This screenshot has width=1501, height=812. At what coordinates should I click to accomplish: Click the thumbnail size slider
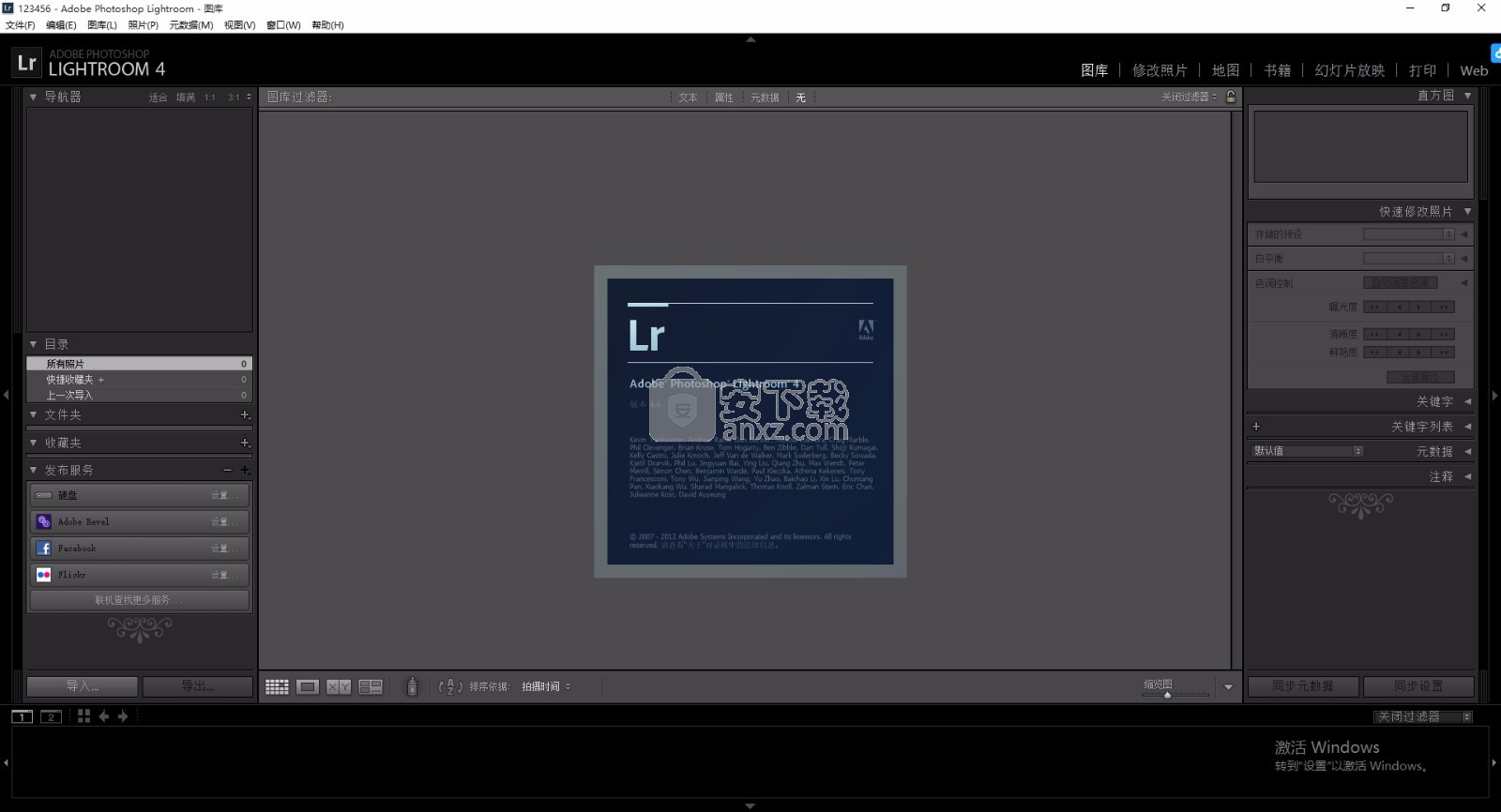click(1175, 695)
